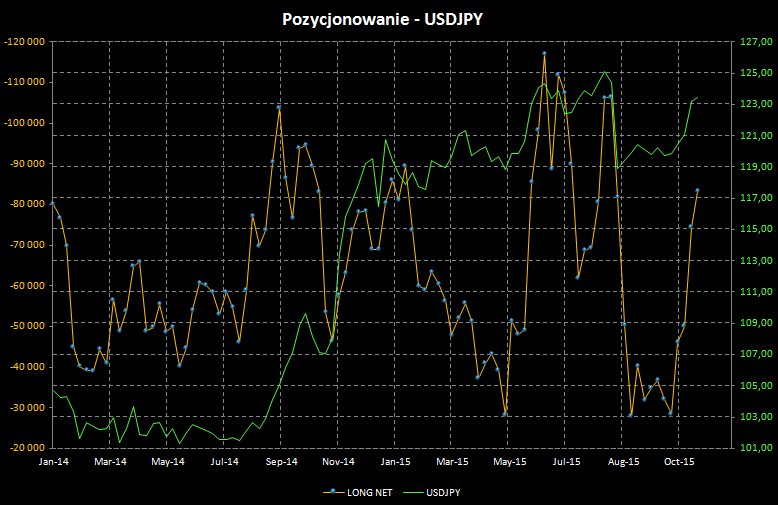Click the LONG NET legend marker icon
Screen dimensions: 778x505
[x=330, y=492]
